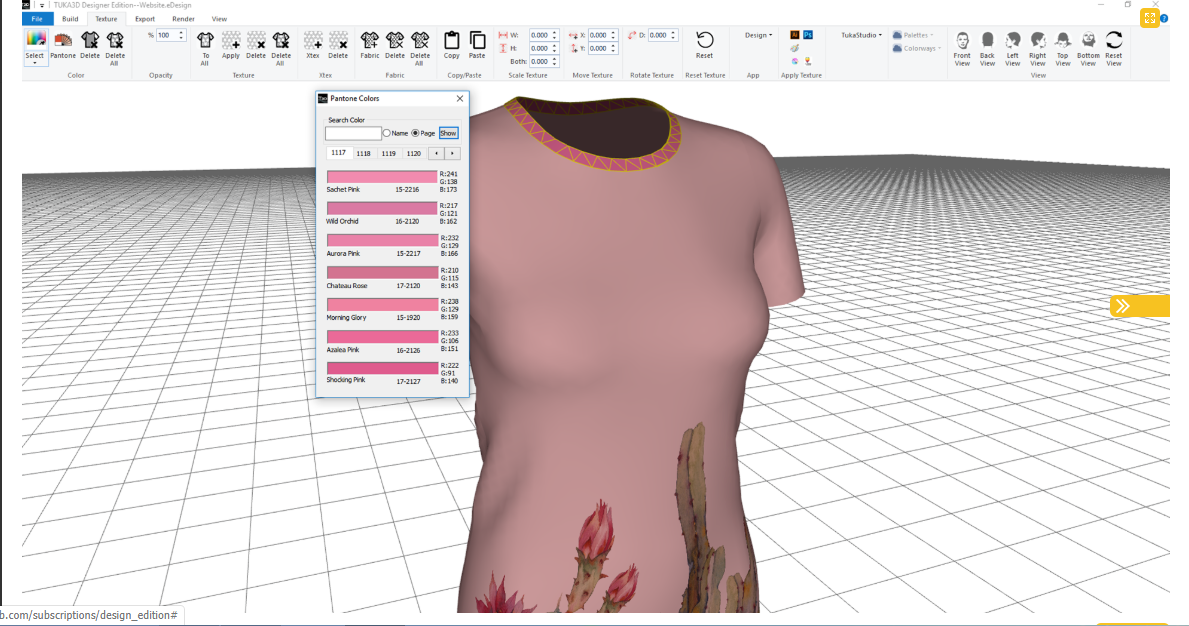This screenshot has height=626, width=1189.
Task: Select the Name radio button
Action: [387, 133]
